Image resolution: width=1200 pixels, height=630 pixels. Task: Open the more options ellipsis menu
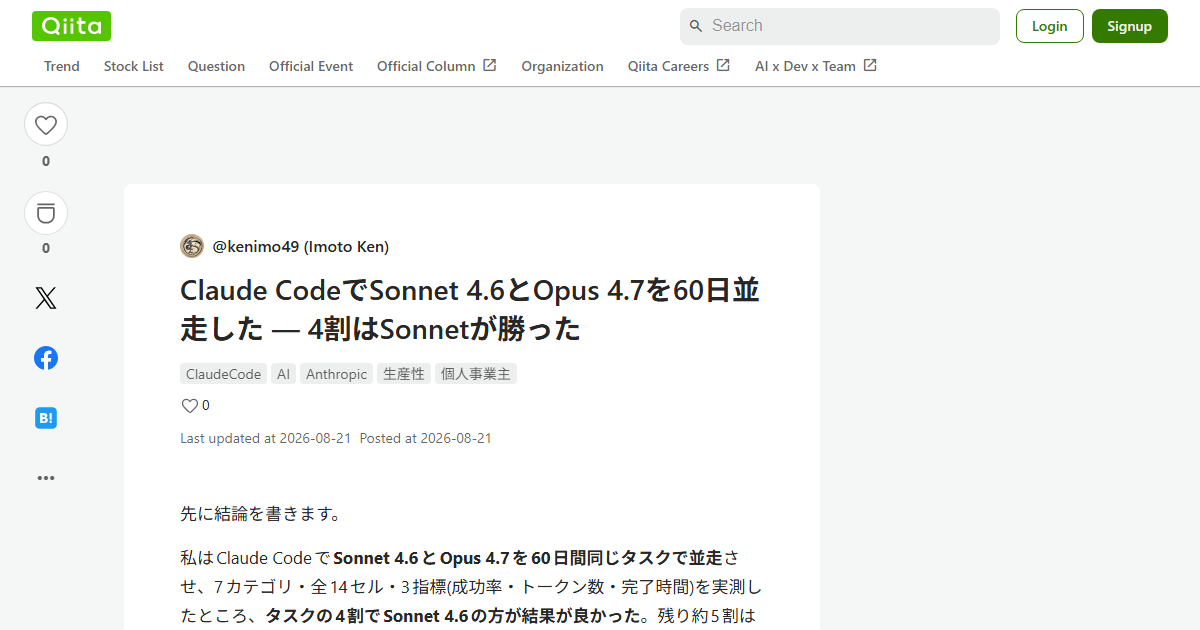coord(46,478)
